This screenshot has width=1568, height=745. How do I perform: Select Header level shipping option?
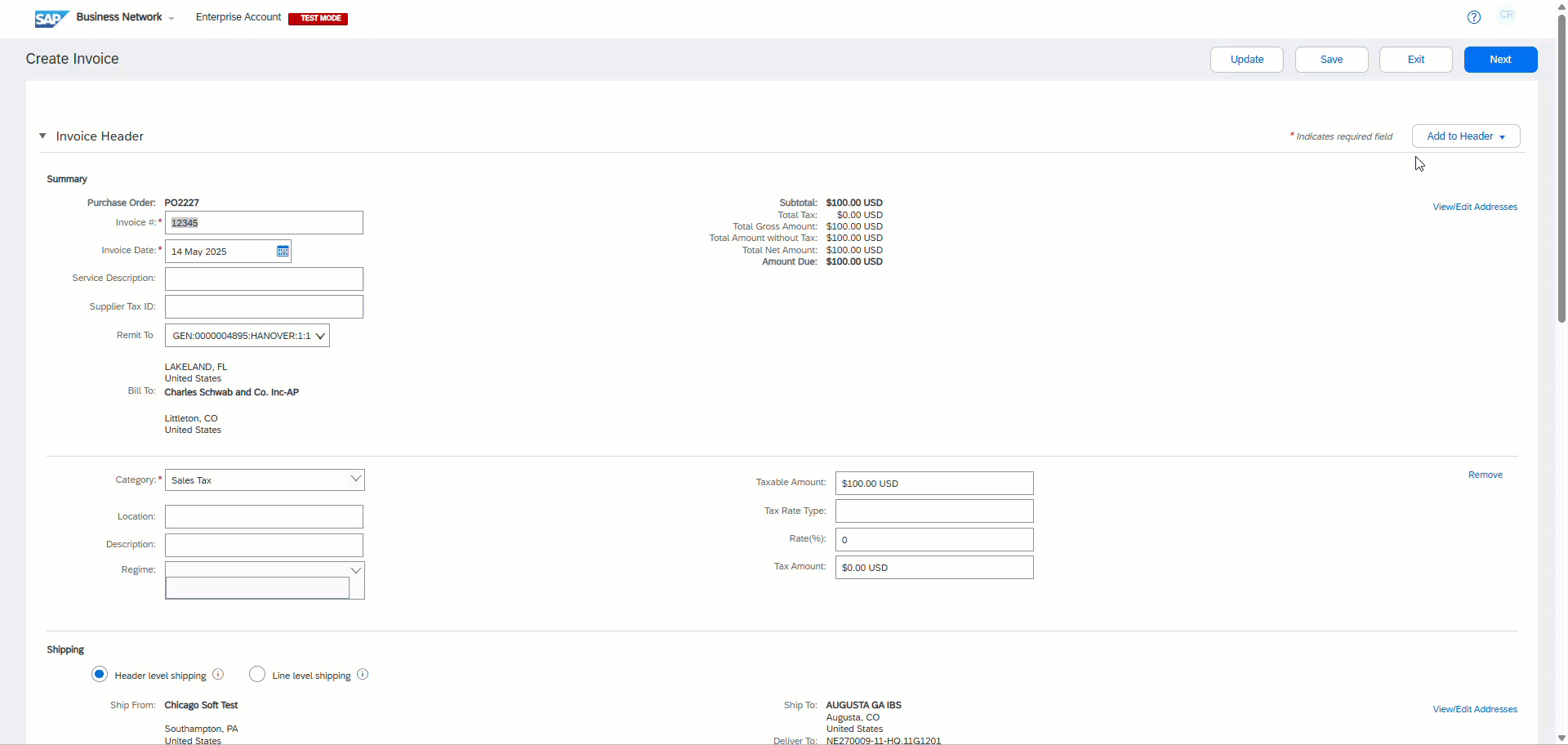100,675
